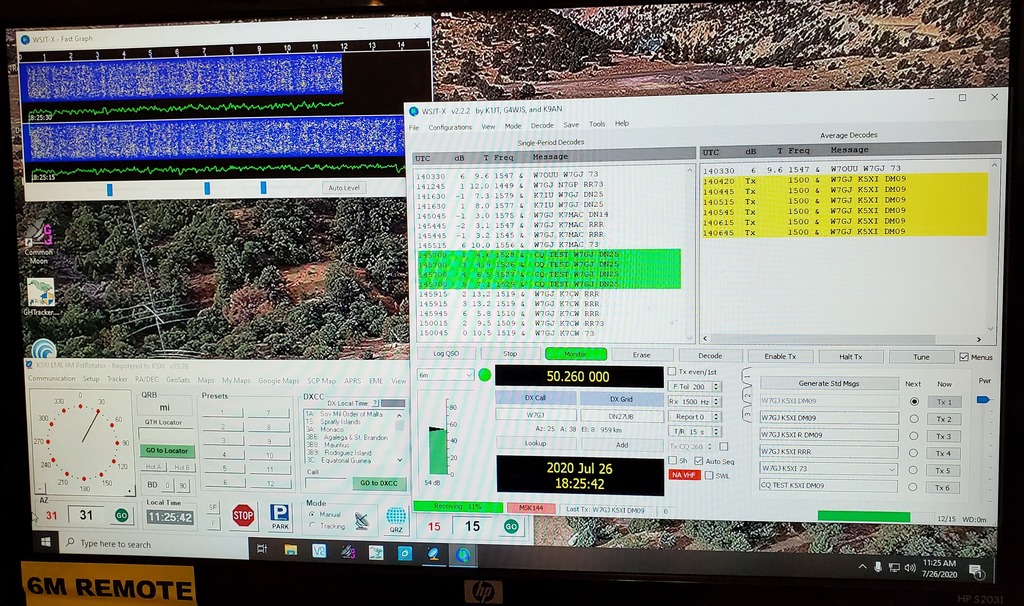
Task: Toggle the Tx even/1st checkbox
Action: [671, 372]
